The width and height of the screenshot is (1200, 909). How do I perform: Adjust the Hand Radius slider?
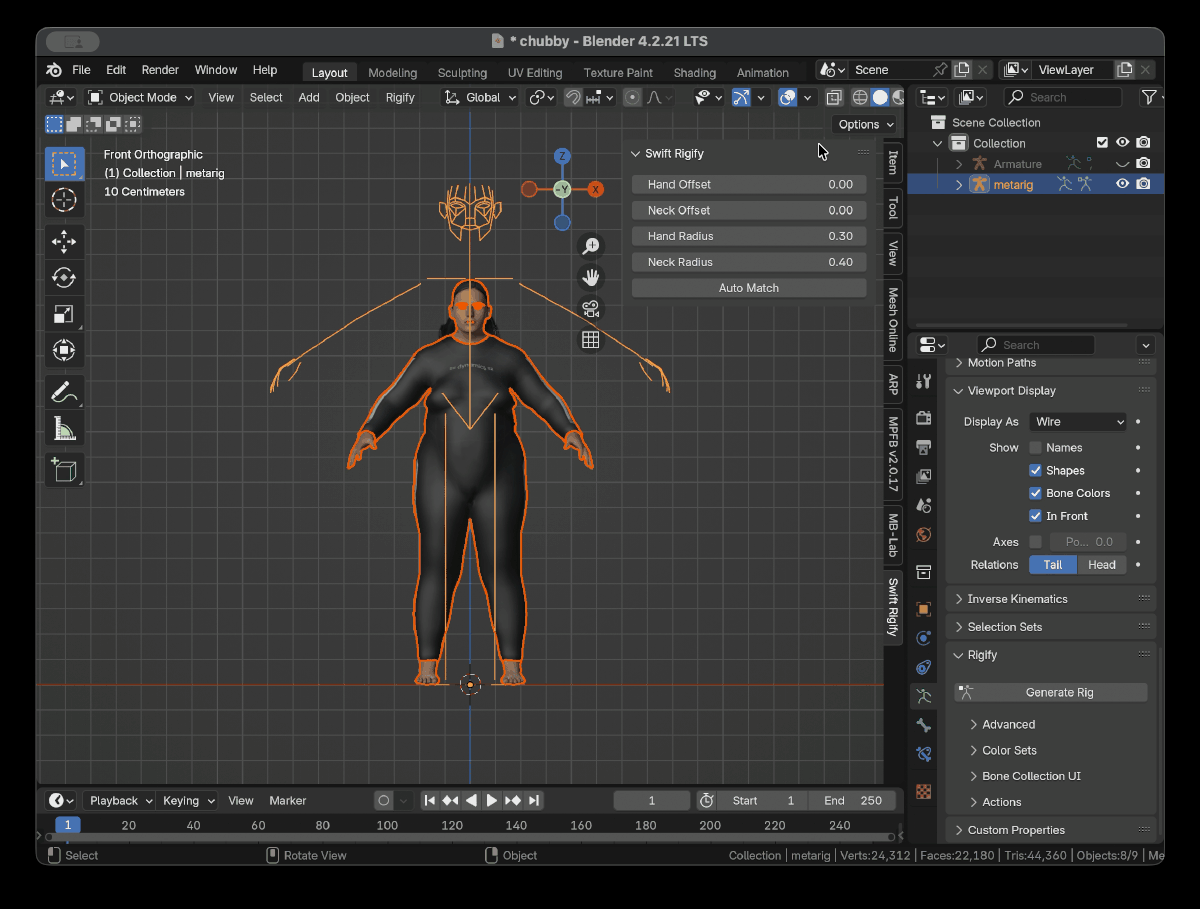[x=749, y=236]
